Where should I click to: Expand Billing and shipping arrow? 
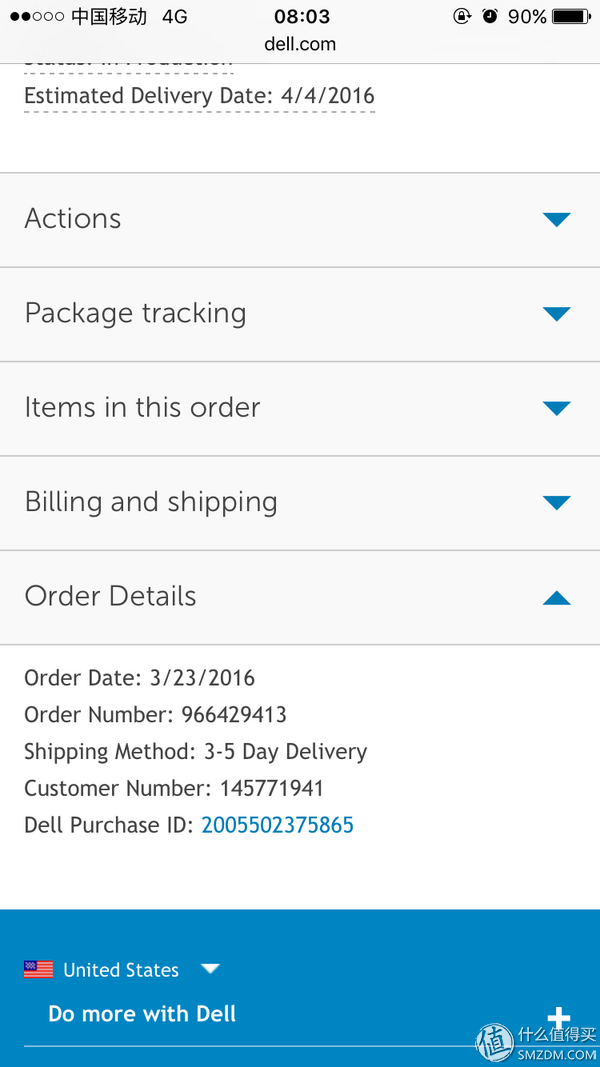click(556, 503)
